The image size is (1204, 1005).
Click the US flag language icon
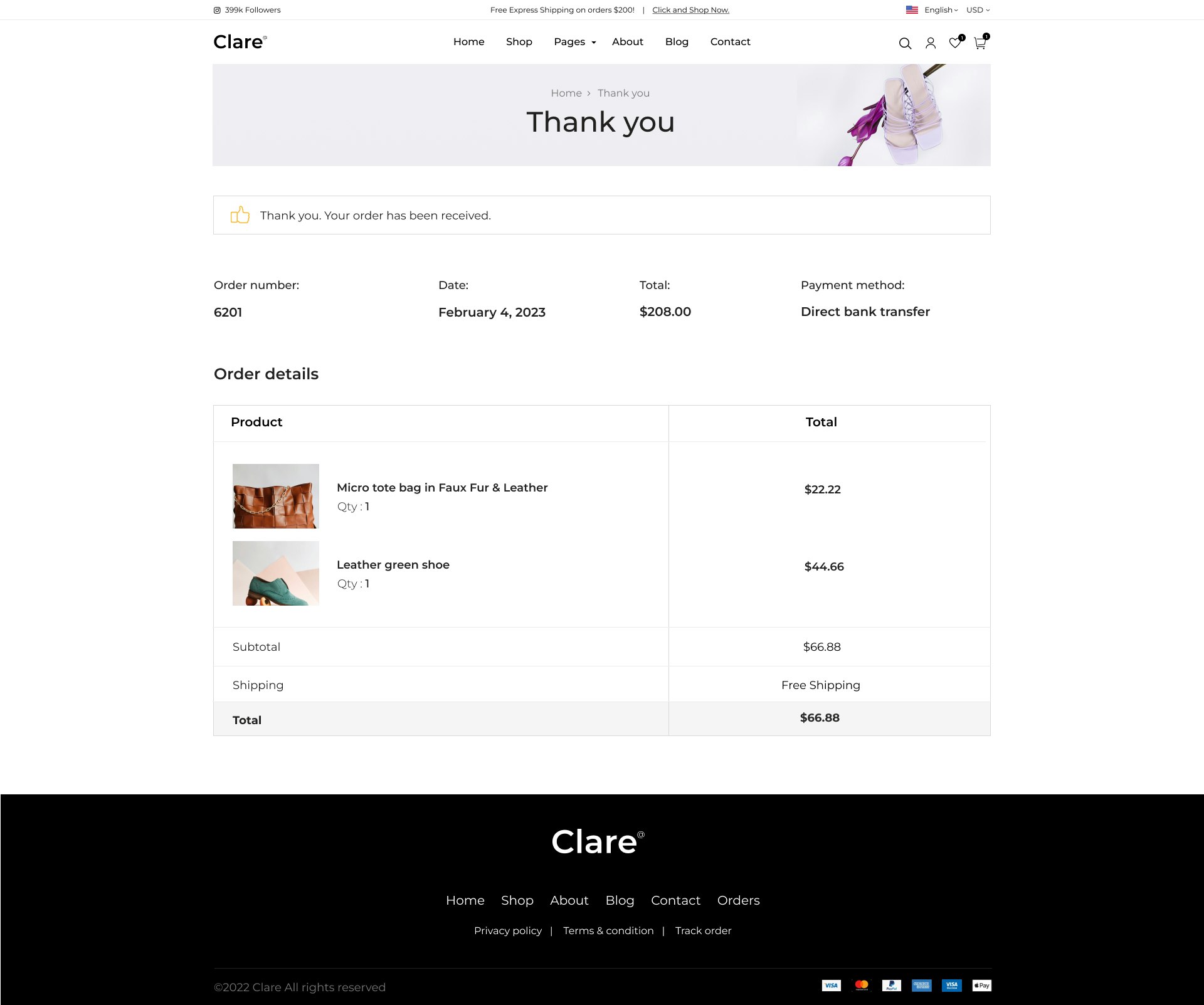912,10
